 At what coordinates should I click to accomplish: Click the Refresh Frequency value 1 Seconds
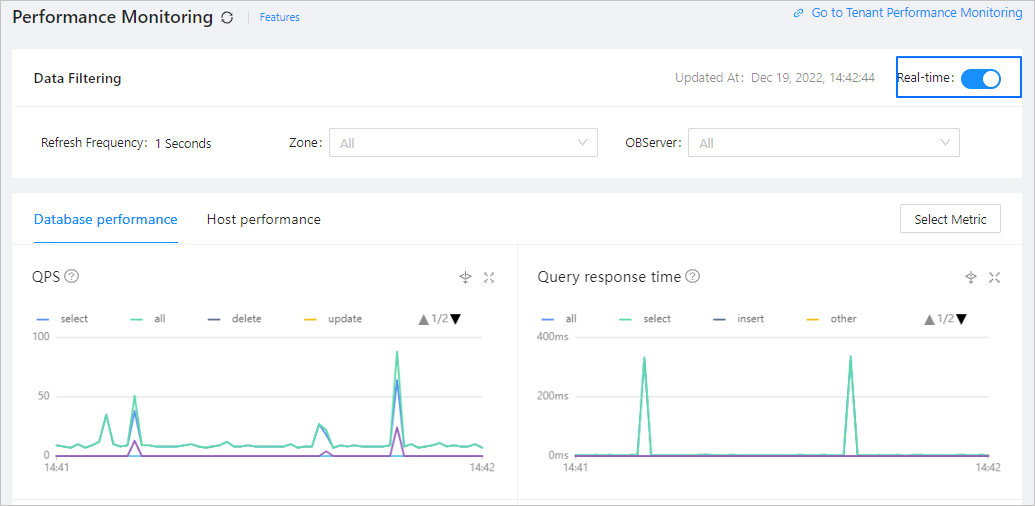[x=183, y=143]
